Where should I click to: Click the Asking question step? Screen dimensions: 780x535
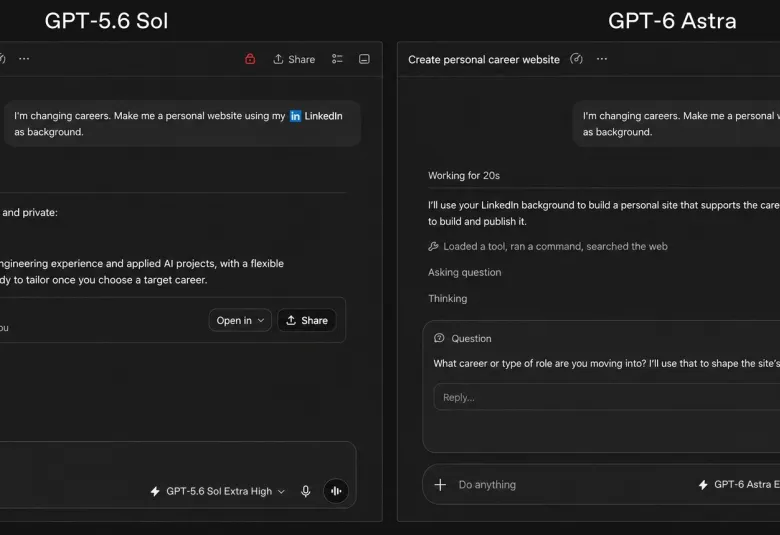click(x=465, y=272)
